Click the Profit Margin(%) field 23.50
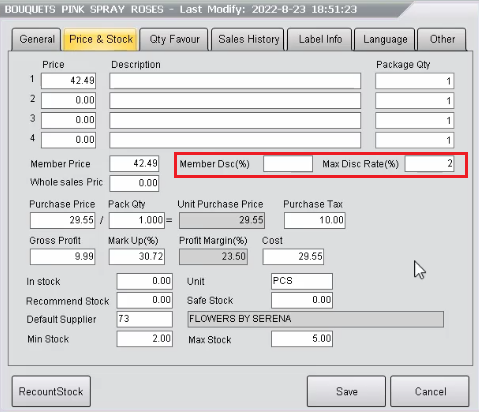479x412 pixels. tap(213, 257)
